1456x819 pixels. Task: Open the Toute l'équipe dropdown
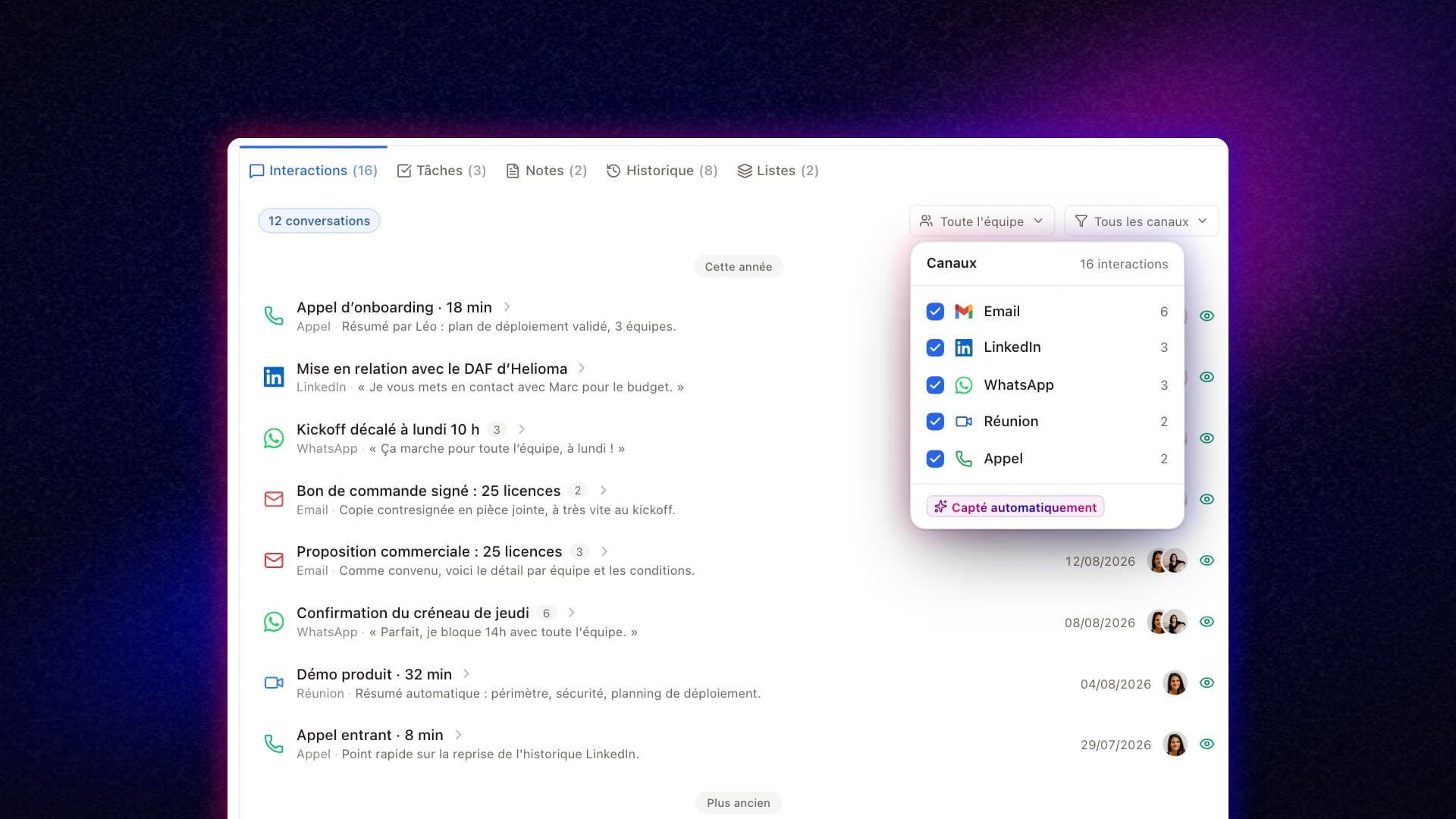(x=981, y=221)
